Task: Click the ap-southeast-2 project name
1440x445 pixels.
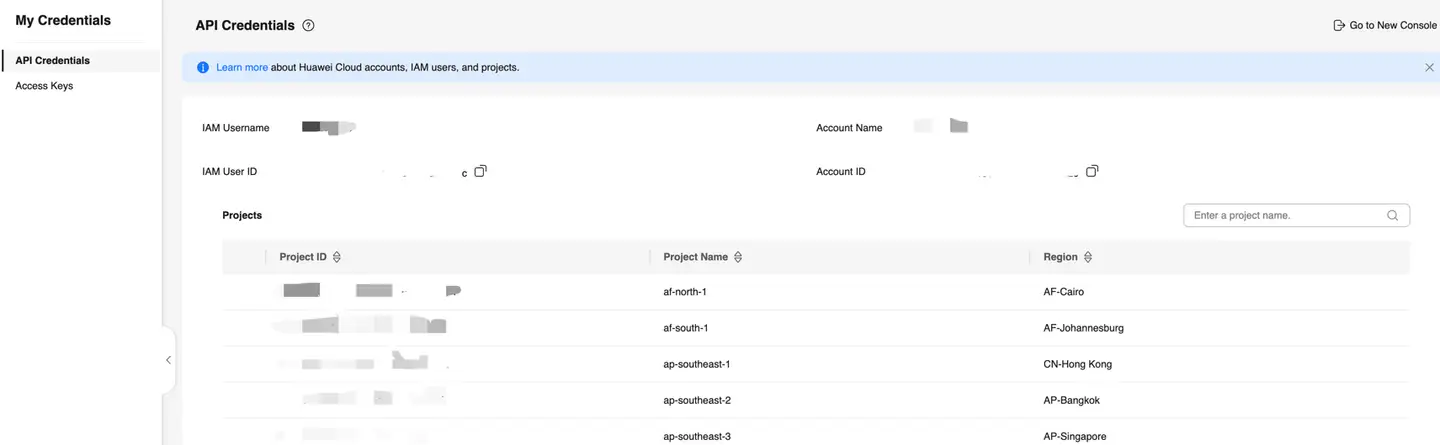Action: click(696, 400)
